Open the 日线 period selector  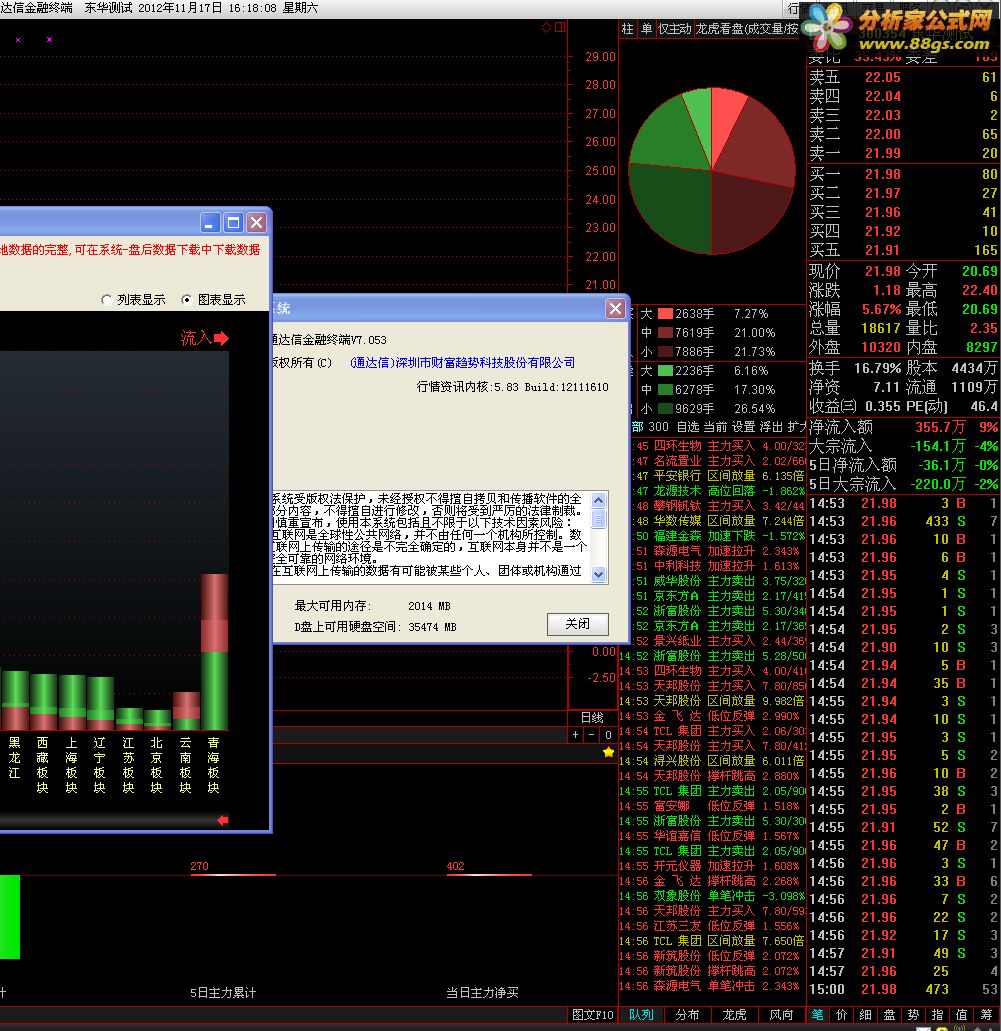click(592, 717)
